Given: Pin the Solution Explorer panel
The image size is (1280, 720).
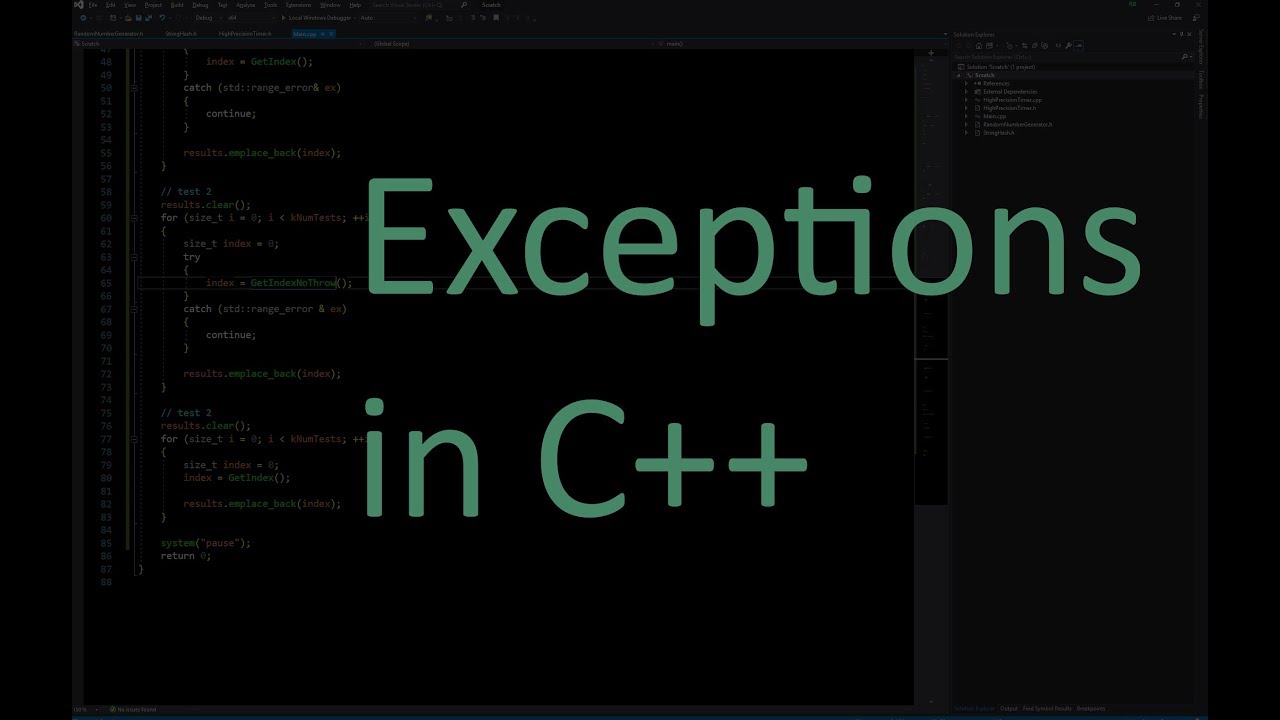Looking at the screenshot, I should click(1181, 34).
